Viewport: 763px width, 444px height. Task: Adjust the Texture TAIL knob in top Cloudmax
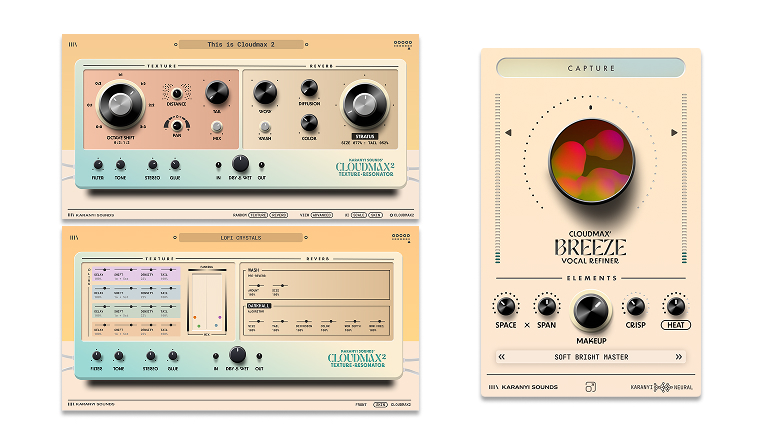click(x=217, y=92)
